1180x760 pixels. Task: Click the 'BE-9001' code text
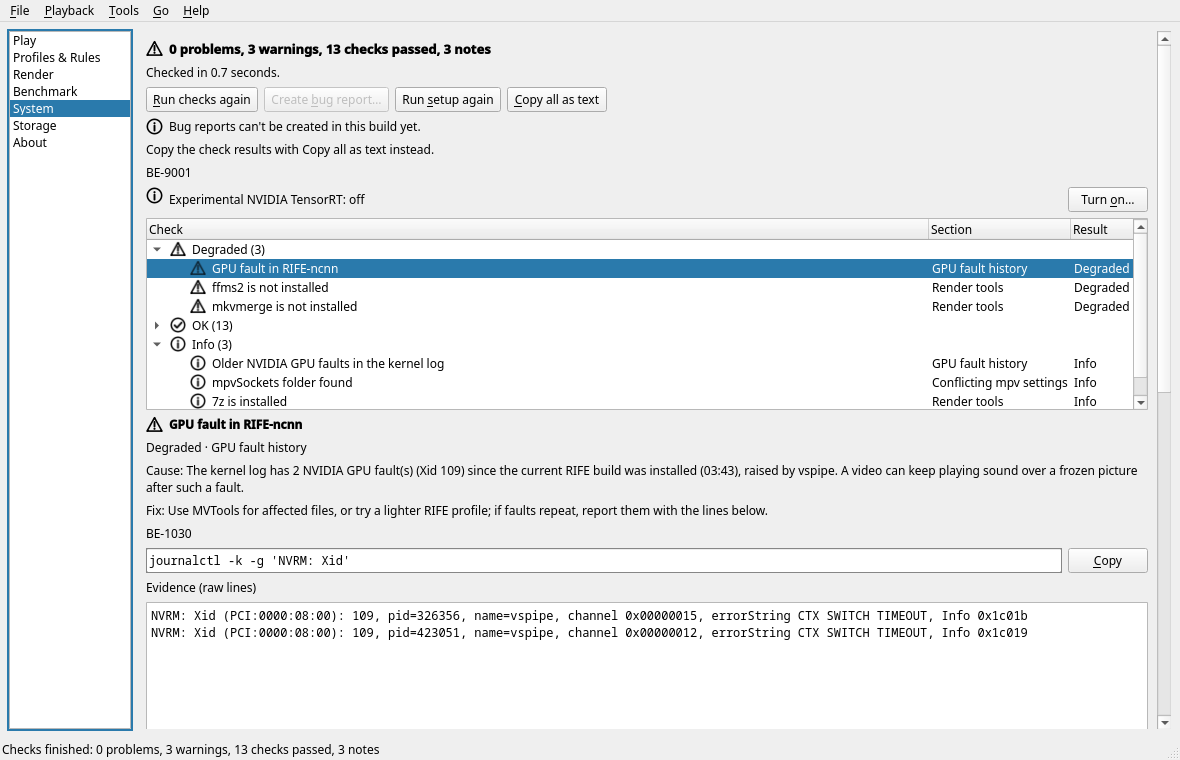[x=169, y=172]
